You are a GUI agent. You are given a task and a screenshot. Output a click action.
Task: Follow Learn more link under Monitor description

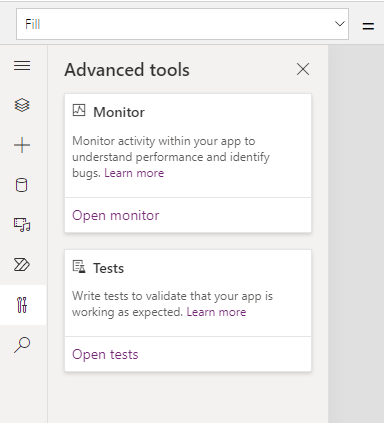[134, 173]
